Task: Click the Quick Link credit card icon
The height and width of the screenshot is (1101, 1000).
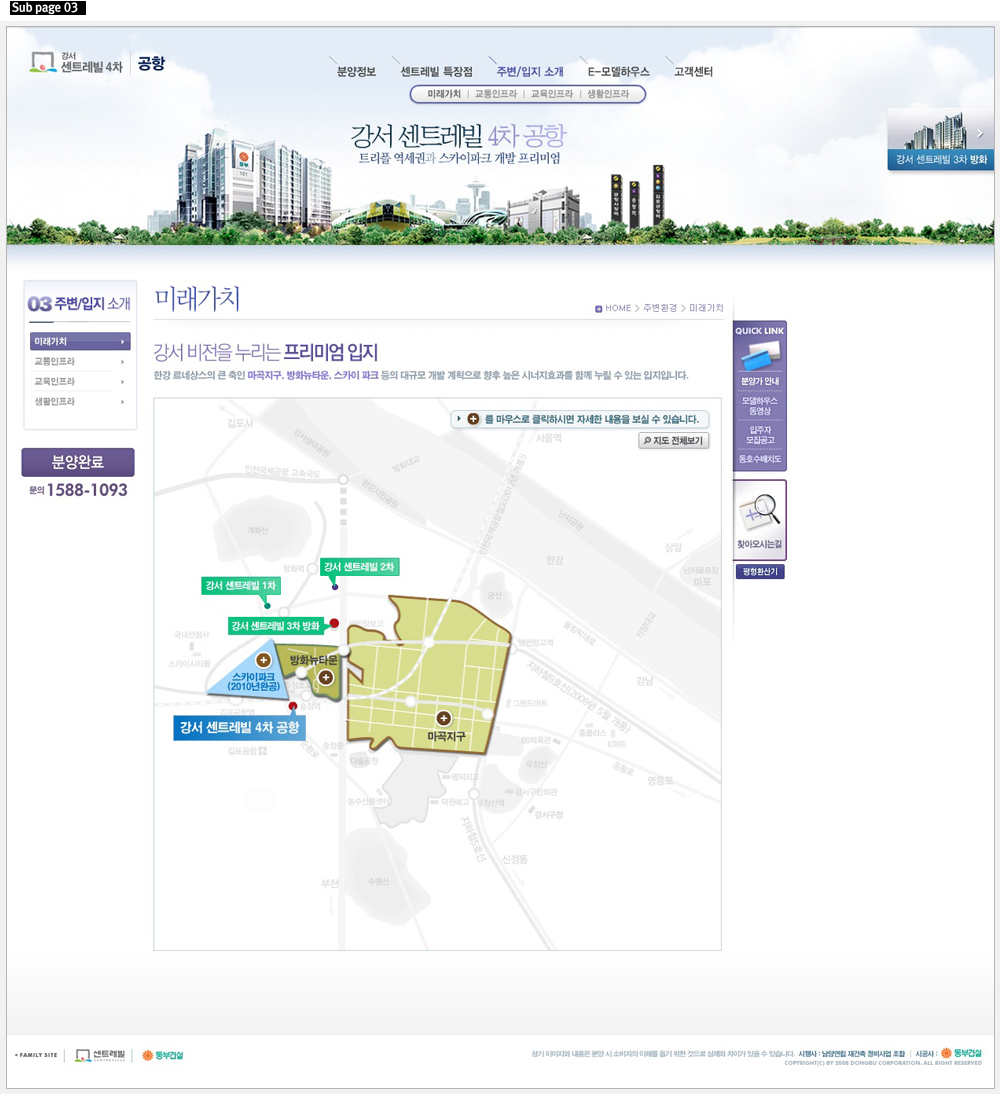Action: 760,354
